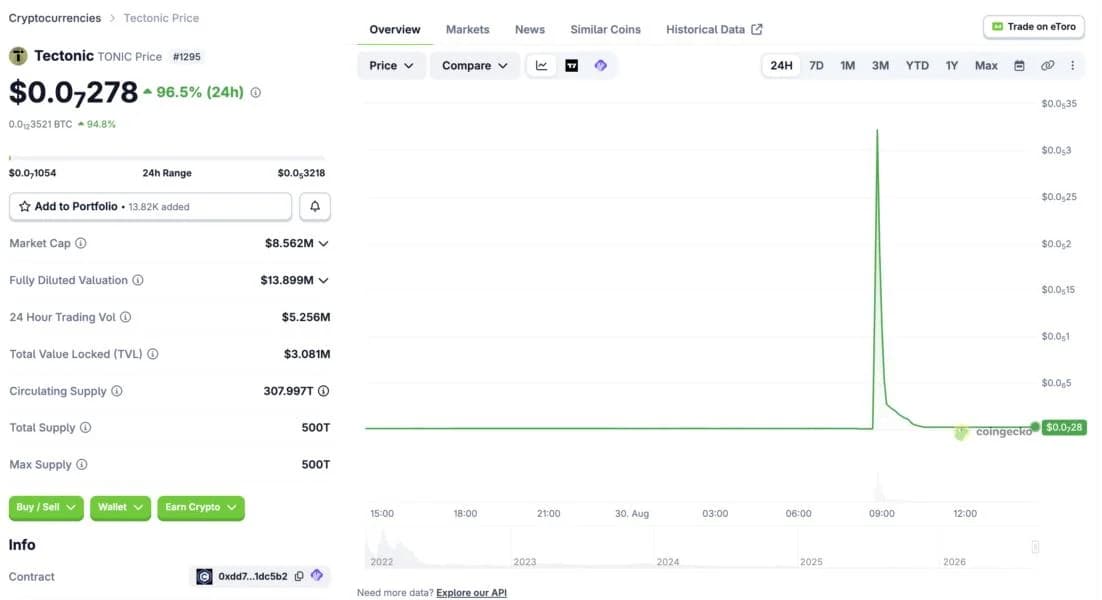Select the Max time range
This screenshot has width=1102, height=600.
click(986, 65)
